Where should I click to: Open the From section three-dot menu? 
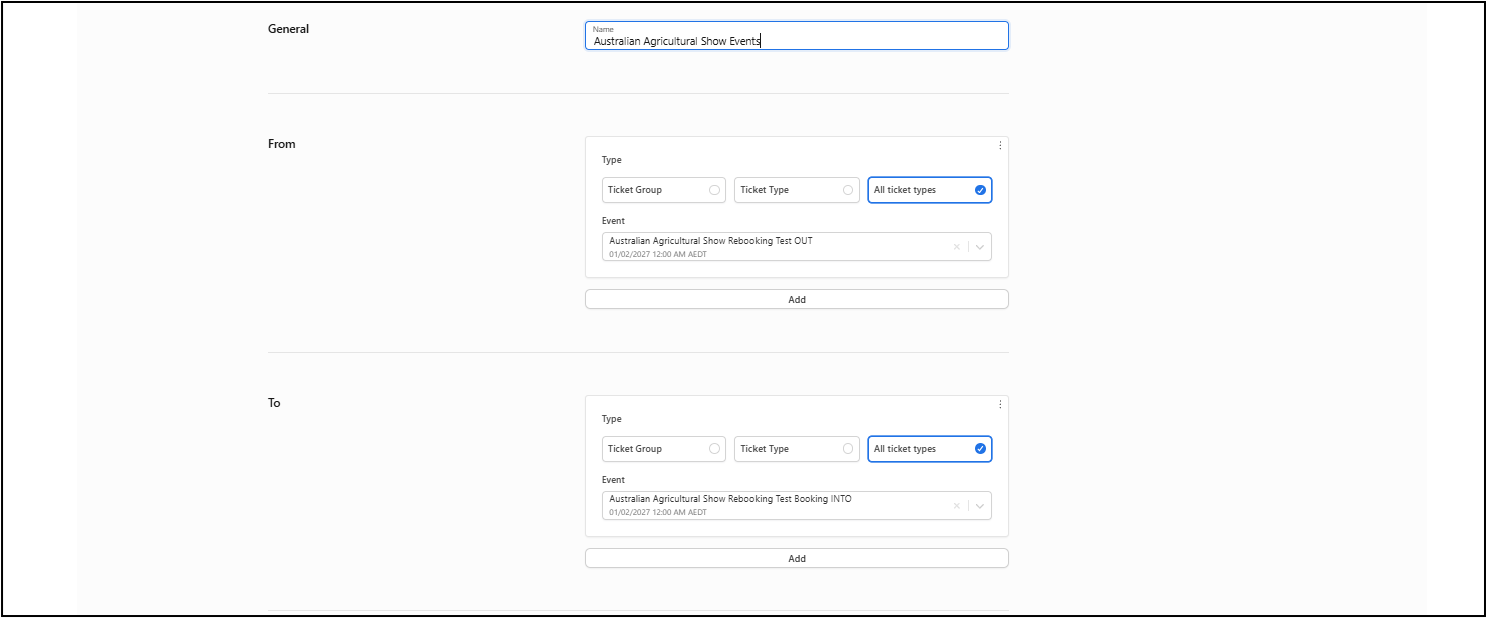click(1000, 145)
